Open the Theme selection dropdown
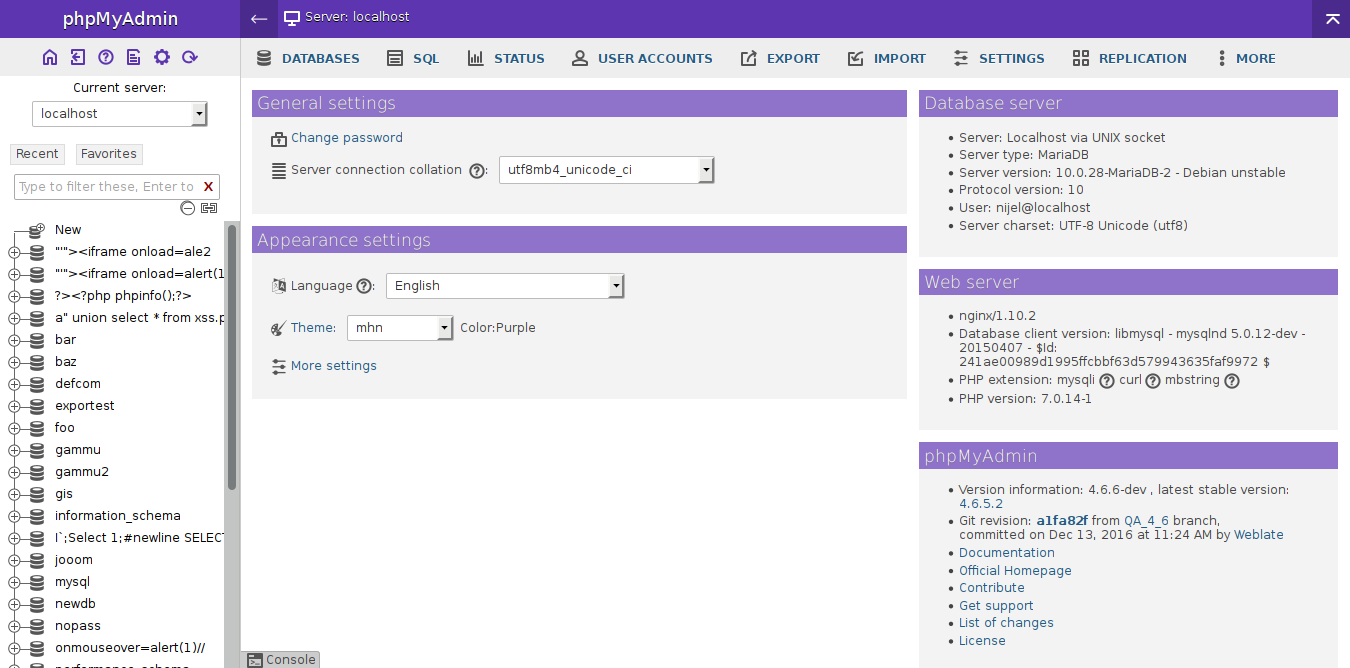Image resolution: width=1350 pixels, height=668 pixels. (x=400, y=328)
